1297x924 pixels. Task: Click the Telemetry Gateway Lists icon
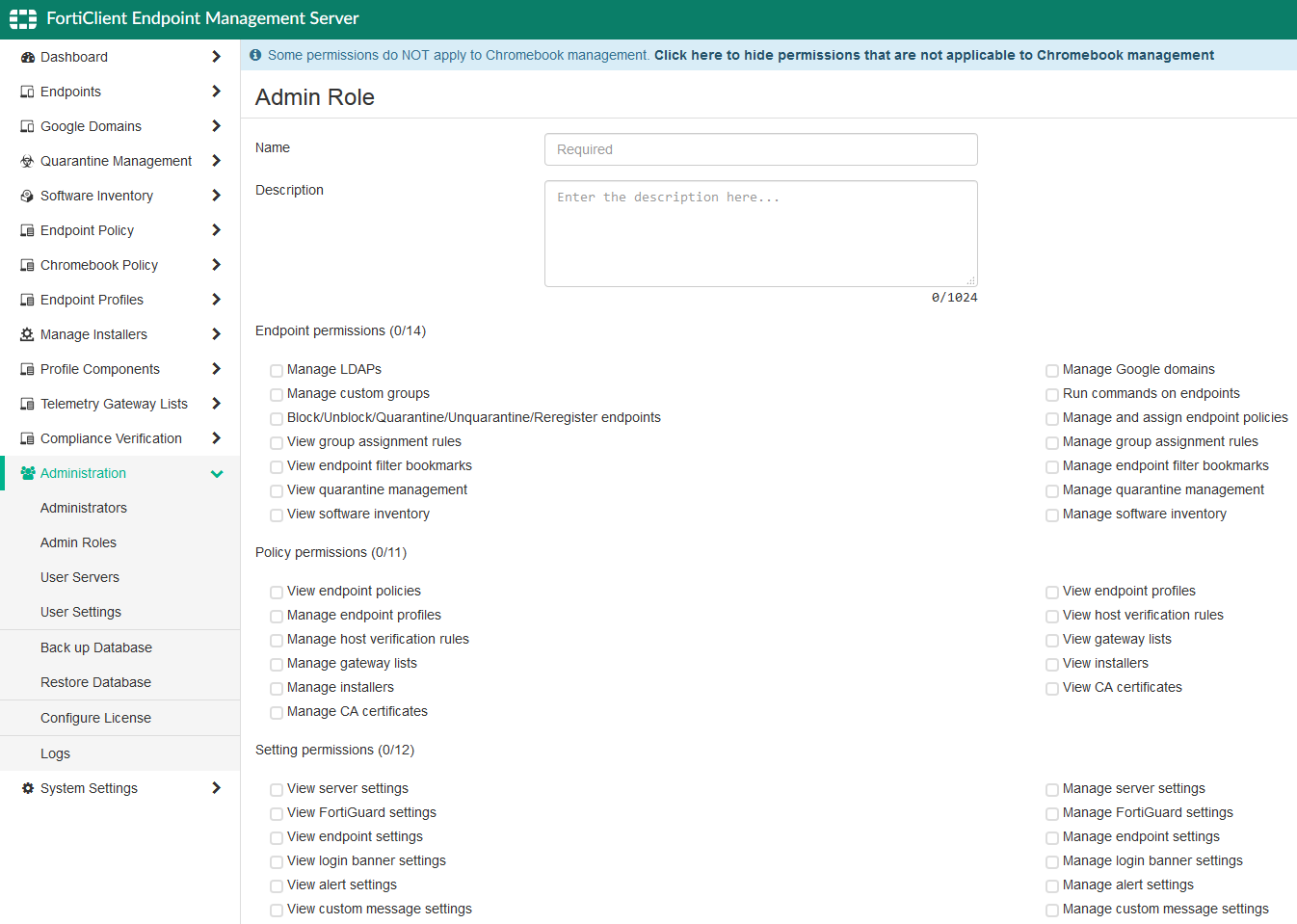pos(28,405)
